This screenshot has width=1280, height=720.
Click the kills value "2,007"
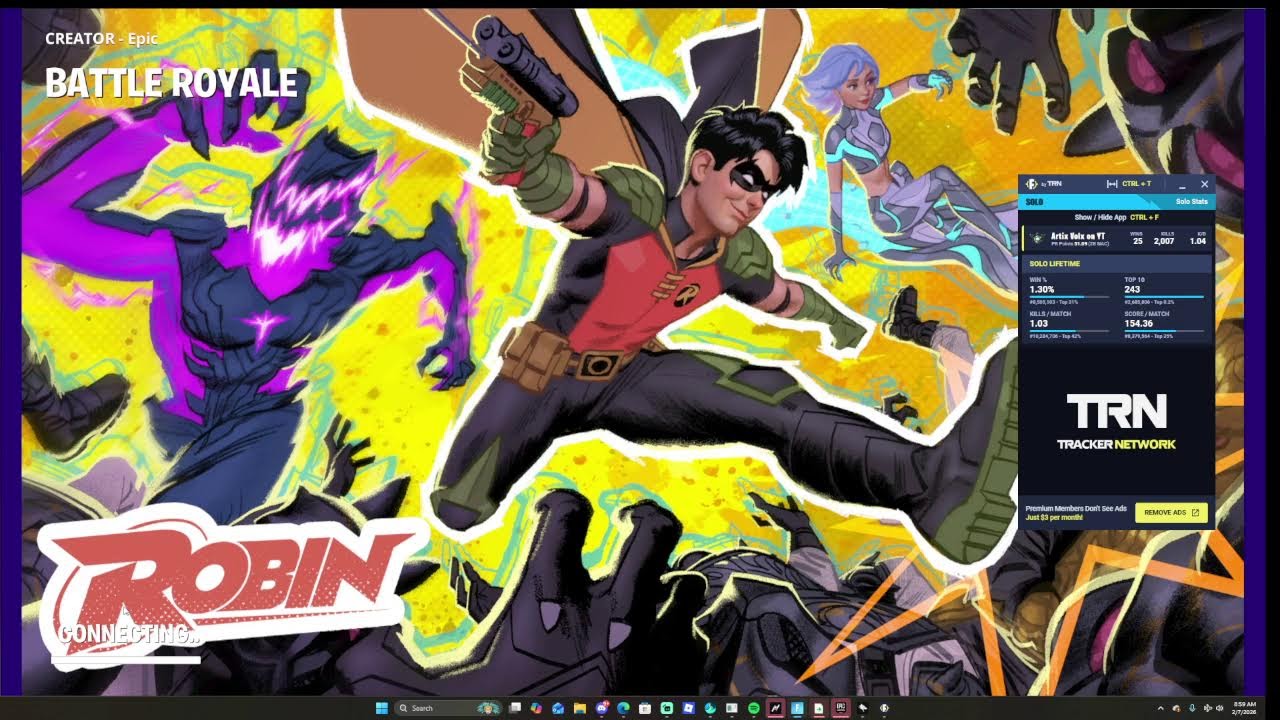1164,241
